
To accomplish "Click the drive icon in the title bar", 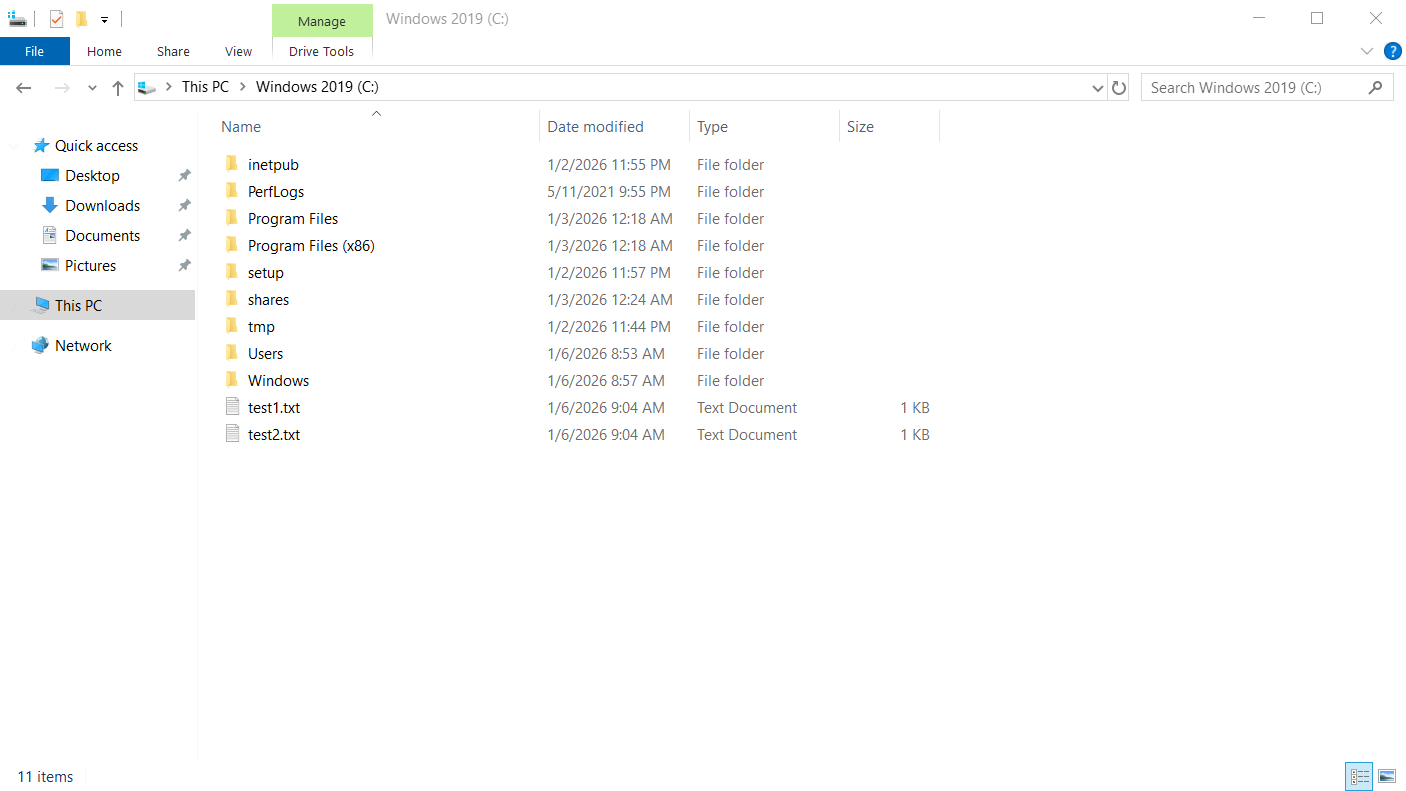I will 17,18.
